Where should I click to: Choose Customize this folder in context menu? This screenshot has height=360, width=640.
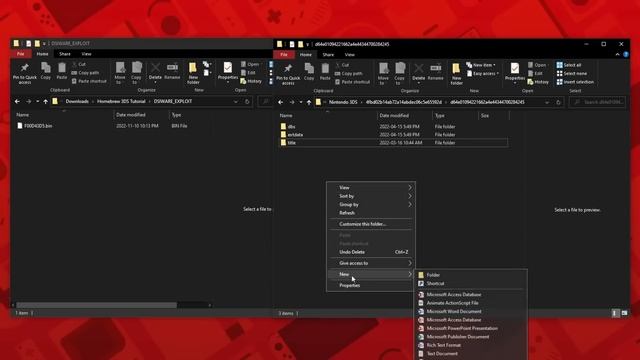(x=372, y=224)
